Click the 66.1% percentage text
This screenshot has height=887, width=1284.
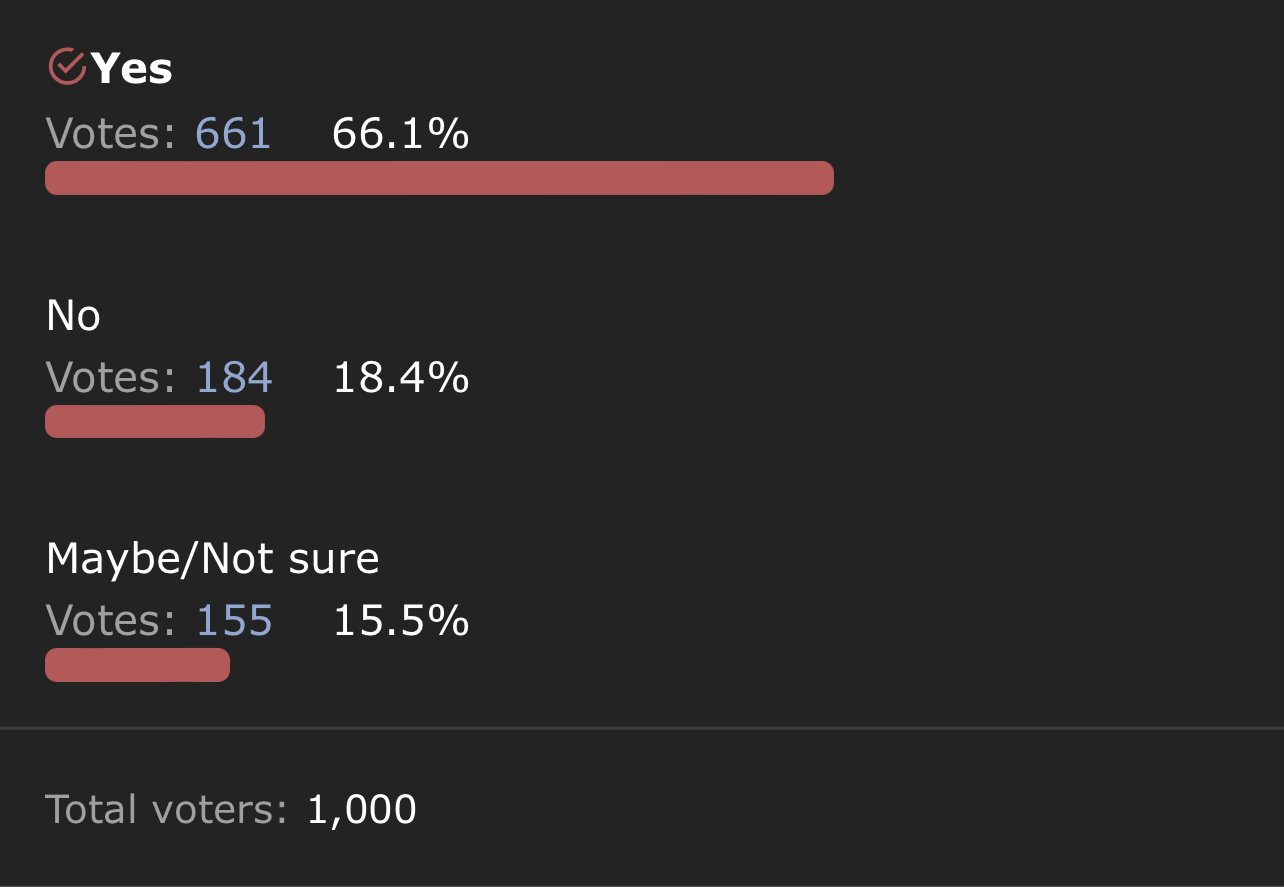tap(400, 133)
